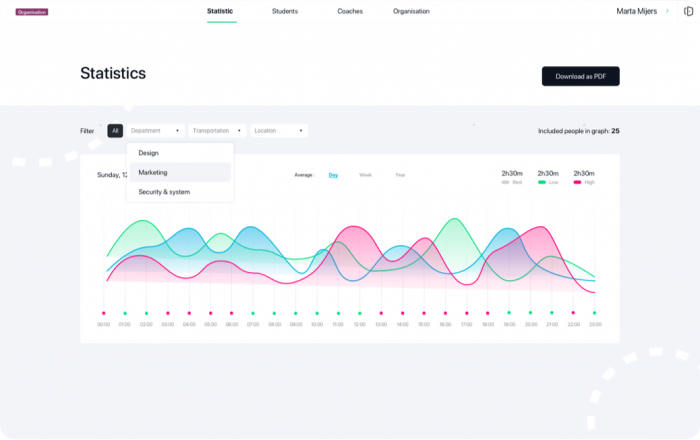Open the Students tab
Image resolution: width=700 pixels, height=440 pixels.
click(285, 11)
